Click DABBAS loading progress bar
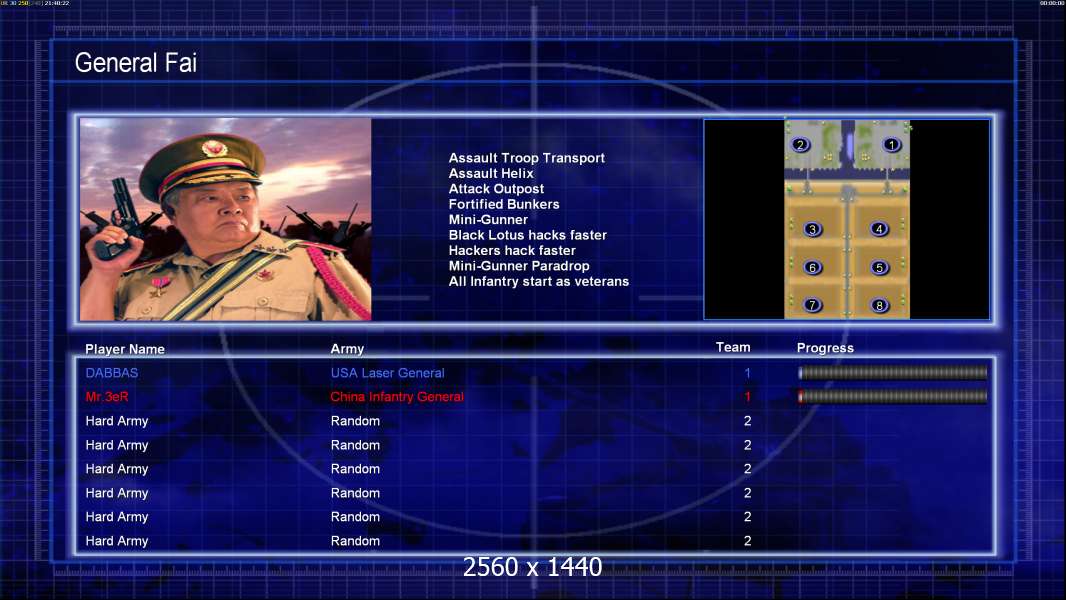 pos(893,372)
